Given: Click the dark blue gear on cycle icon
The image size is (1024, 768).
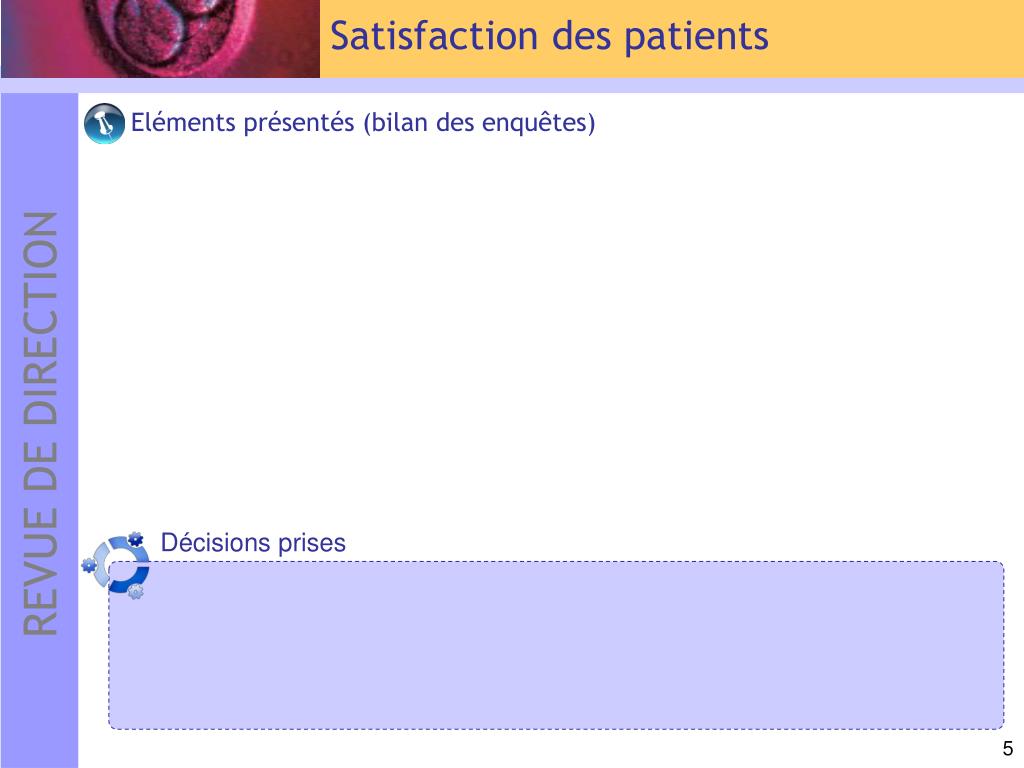Looking at the screenshot, I should click(135, 539).
